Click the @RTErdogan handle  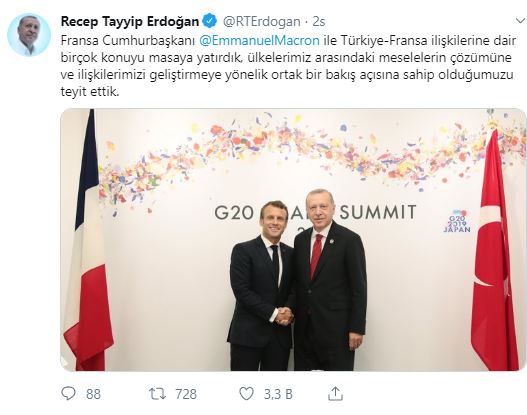click(x=261, y=22)
